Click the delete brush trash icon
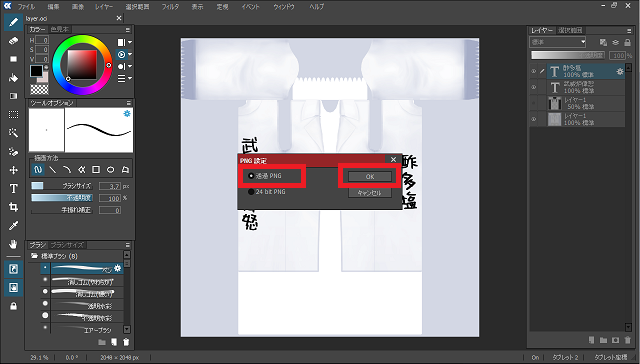This screenshot has height=364, width=640. (x=127, y=342)
